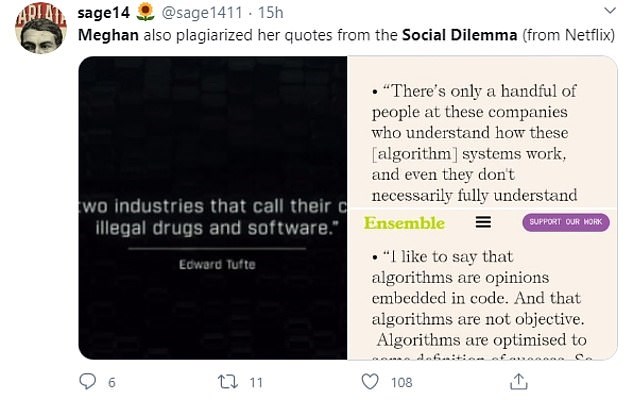The width and height of the screenshot is (633, 400).
Task: Select the bold word Meghan in tweet
Action: click(x=106, y=35)
